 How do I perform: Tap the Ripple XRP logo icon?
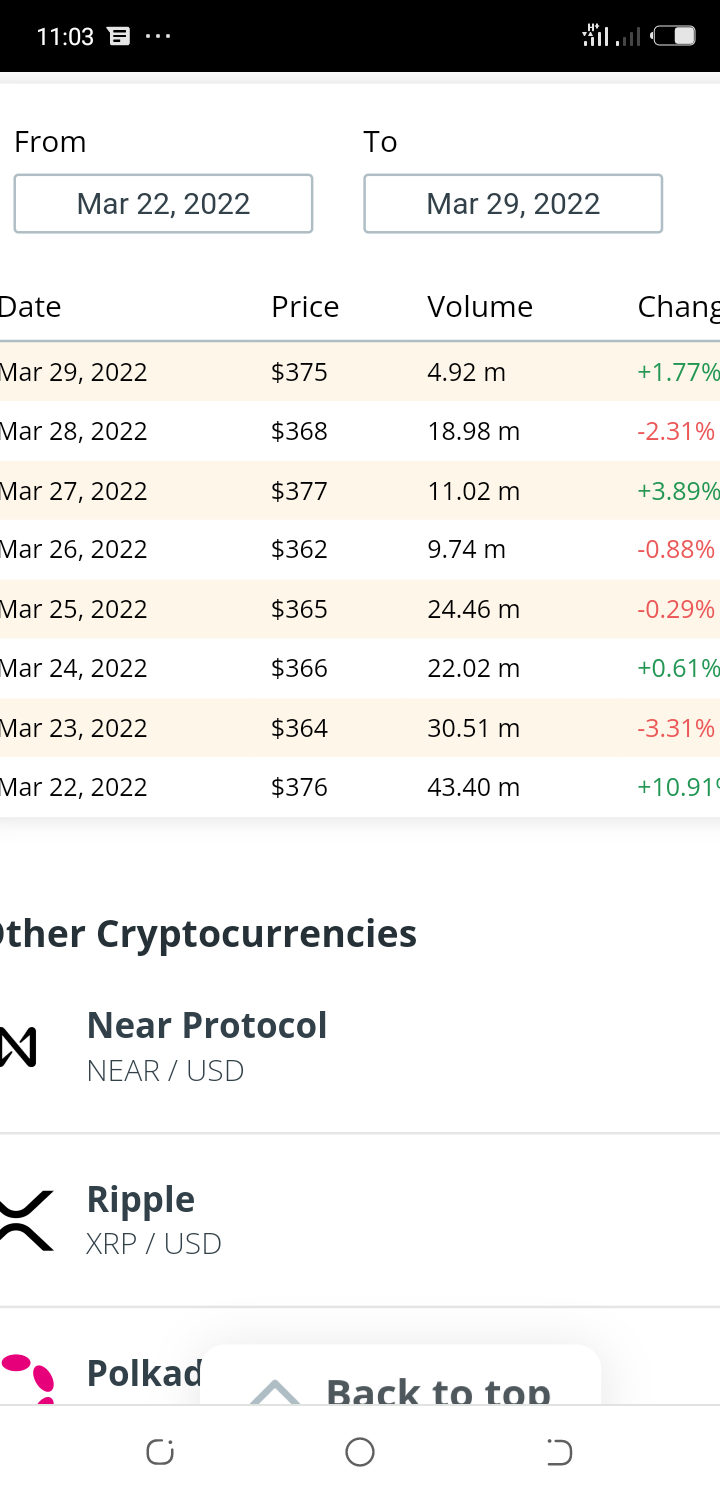pos(26,1221)
